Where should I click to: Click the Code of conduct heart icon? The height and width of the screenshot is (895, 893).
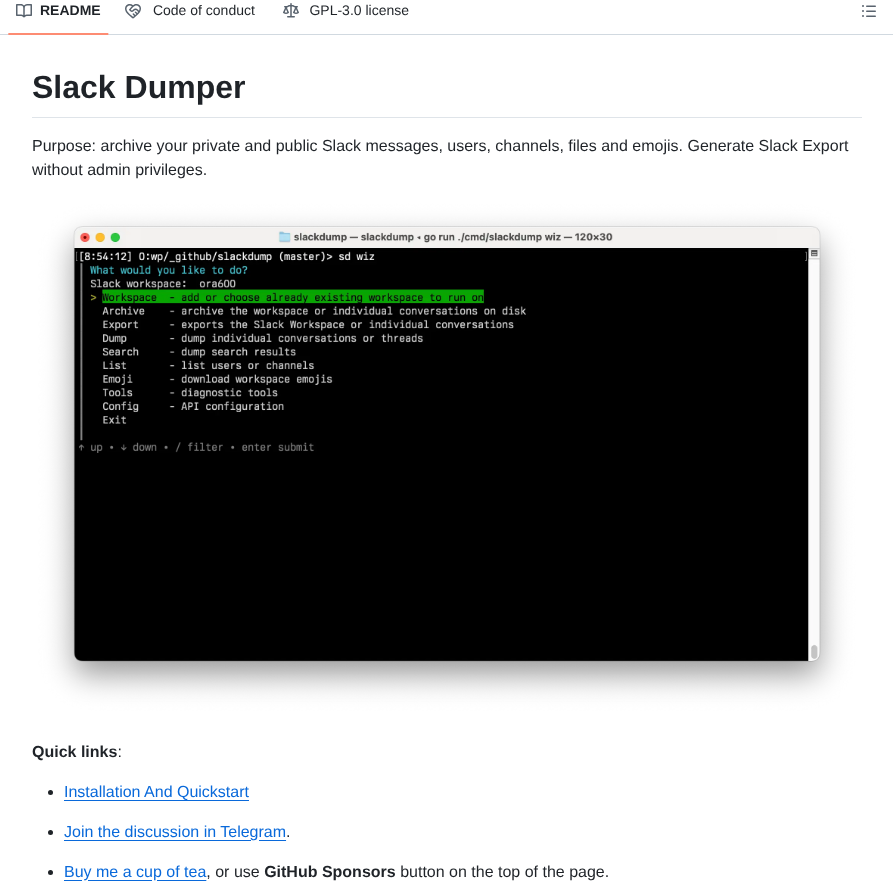click(133, 11)
